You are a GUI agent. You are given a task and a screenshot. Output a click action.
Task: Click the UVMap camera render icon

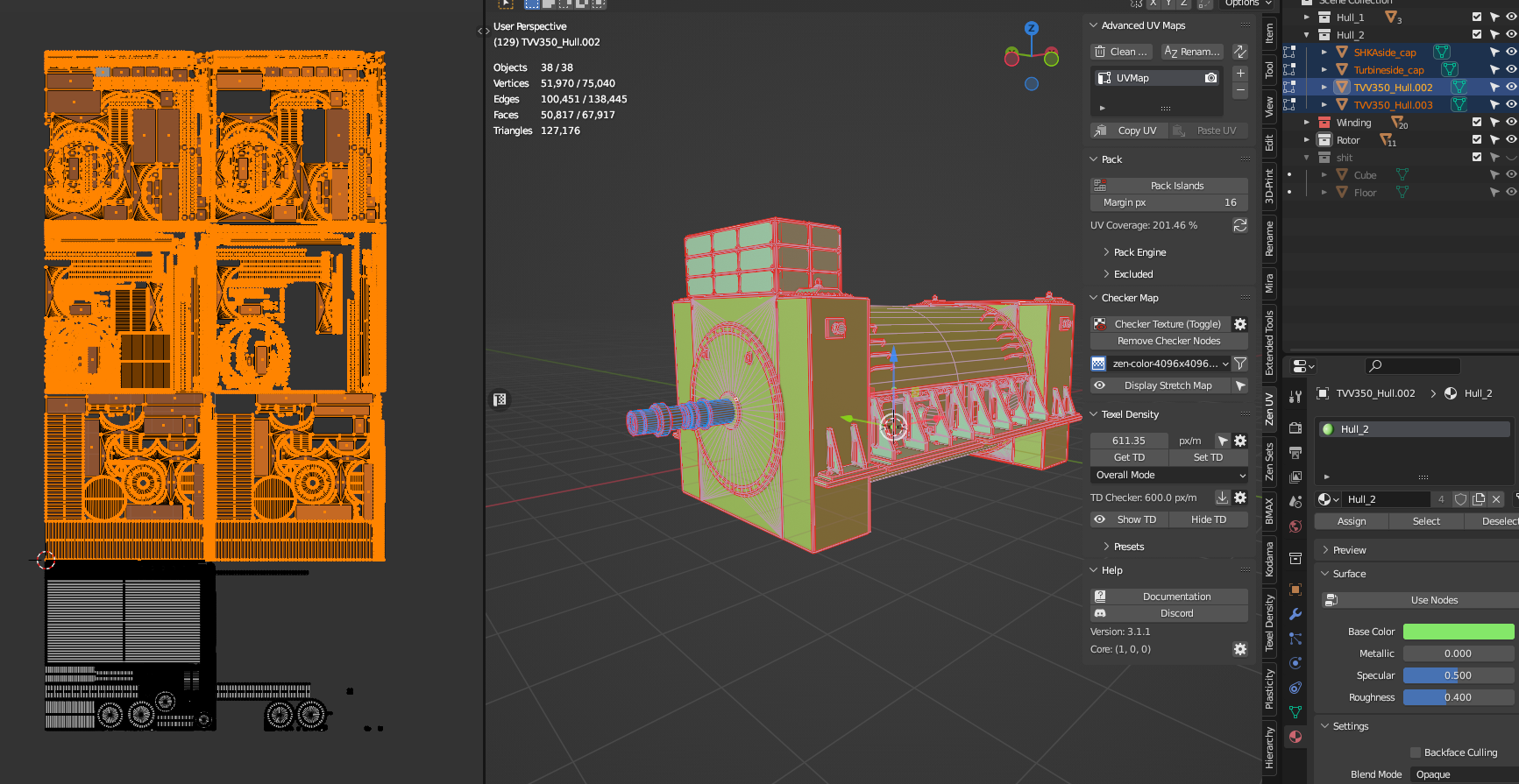(1210, 78)
